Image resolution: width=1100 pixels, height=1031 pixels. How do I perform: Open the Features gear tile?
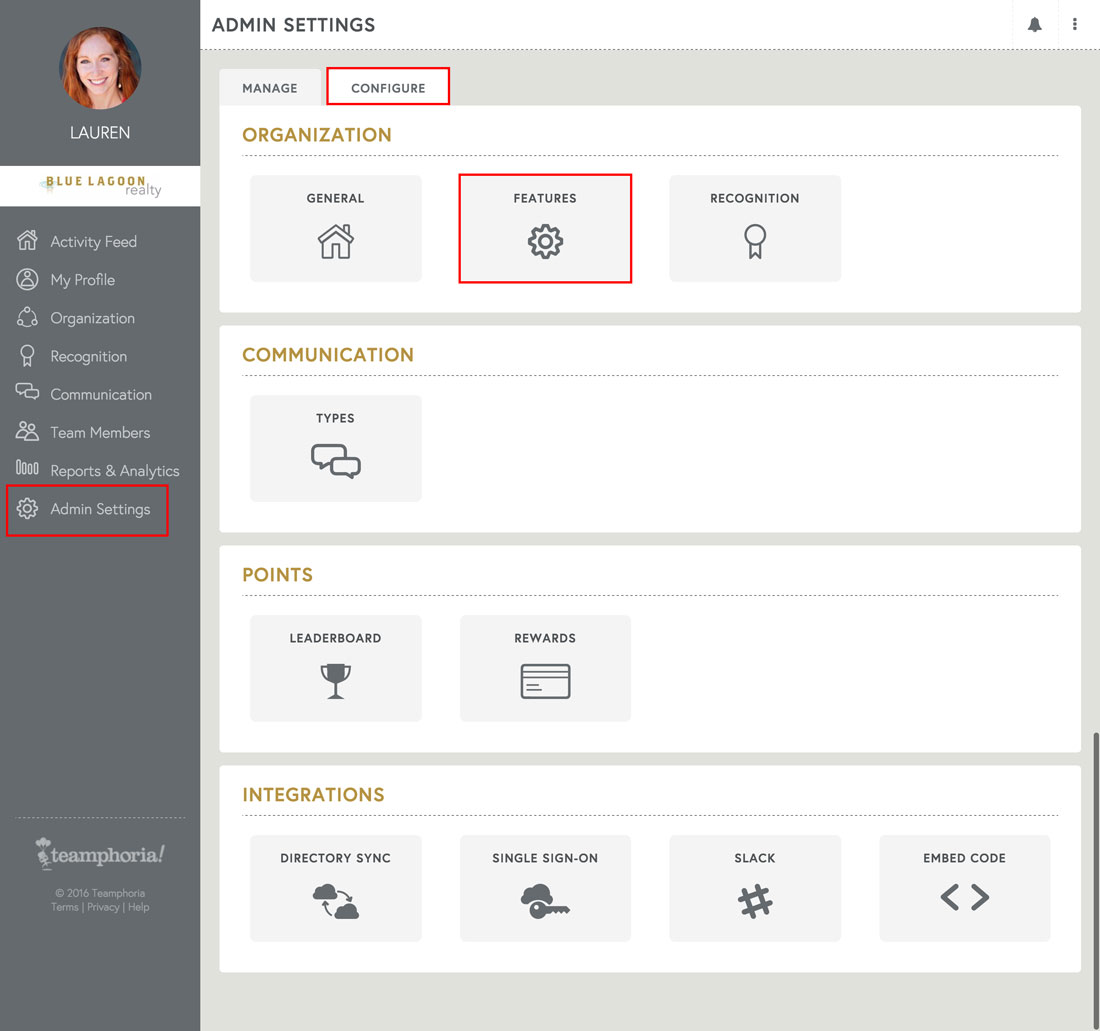click(x=545, y=228)
